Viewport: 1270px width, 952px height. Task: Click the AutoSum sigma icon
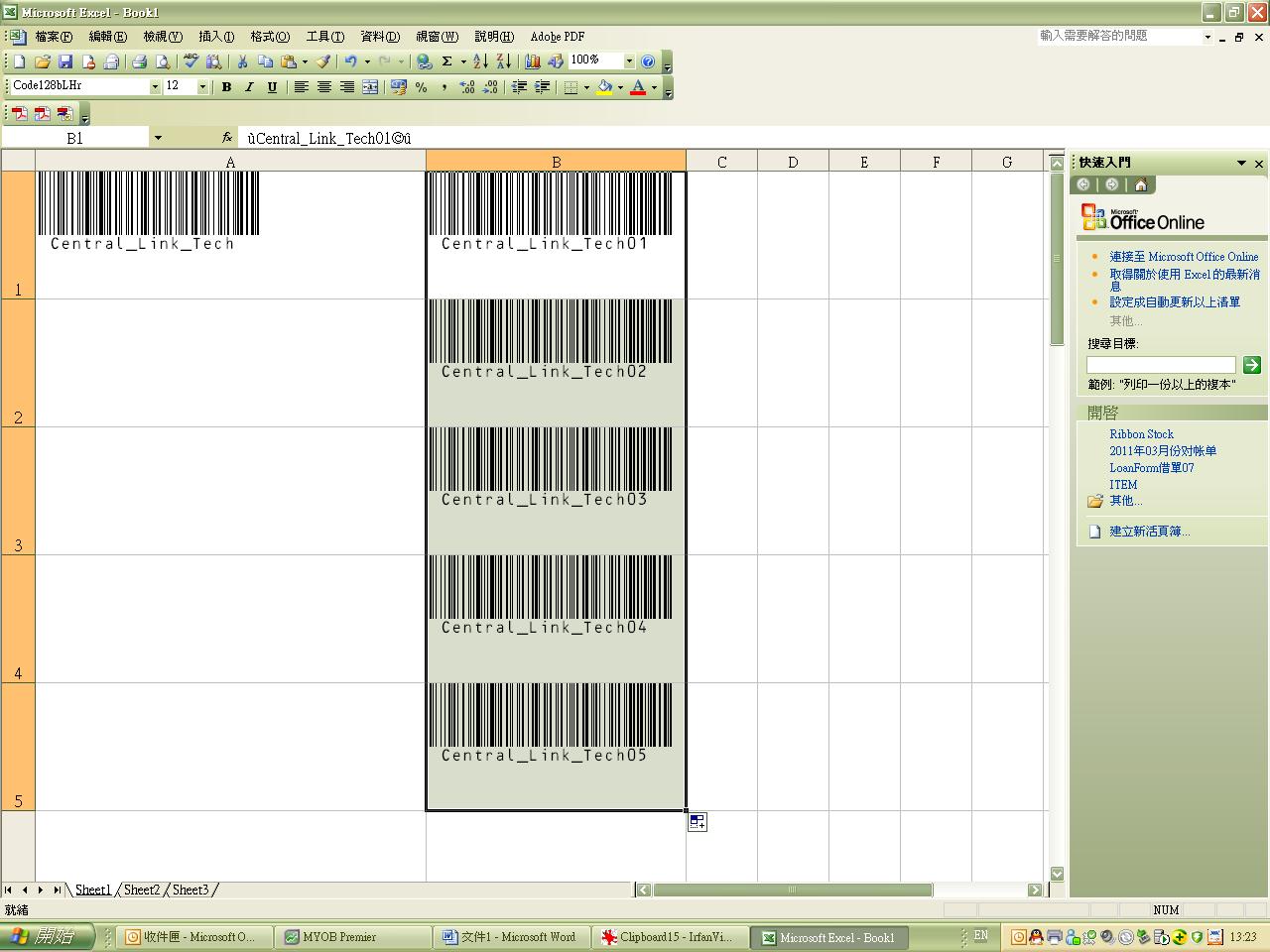click(x=447, y=61)
